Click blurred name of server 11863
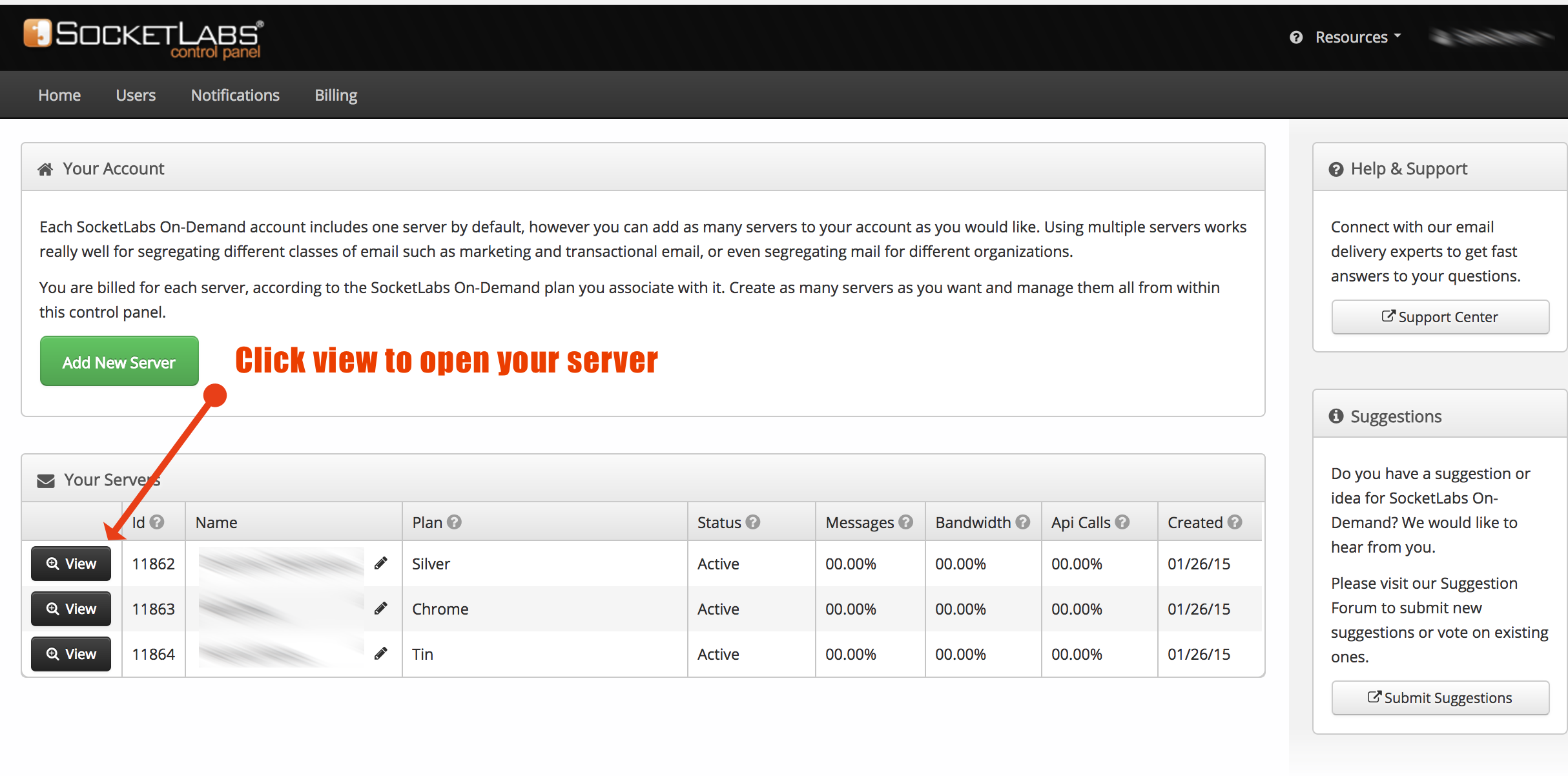Viewport: 1568px width, 776px height. tap(282, 609)
